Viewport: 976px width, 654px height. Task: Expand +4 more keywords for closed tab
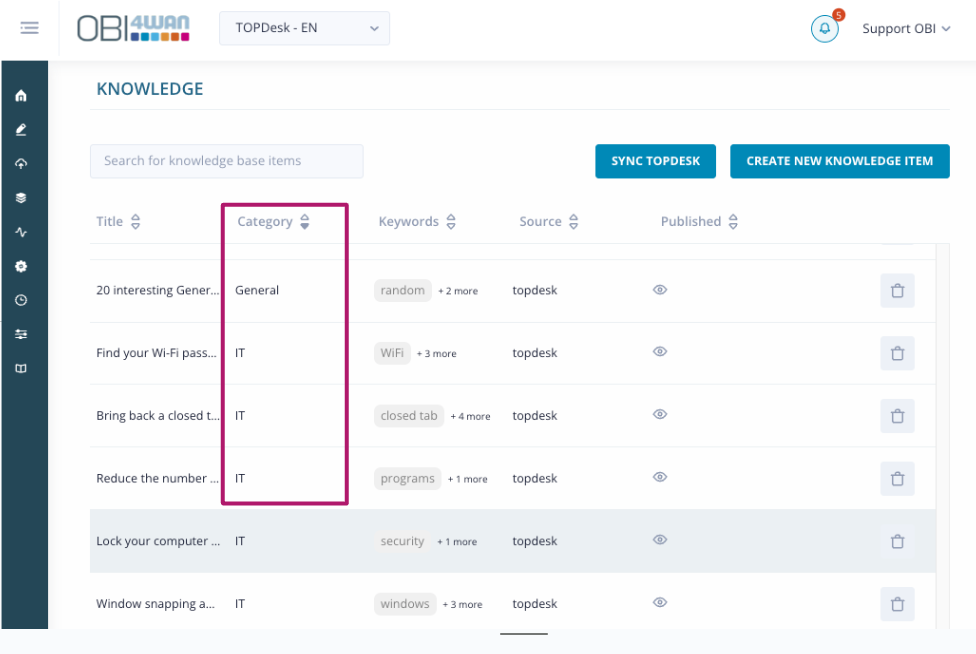471,416
